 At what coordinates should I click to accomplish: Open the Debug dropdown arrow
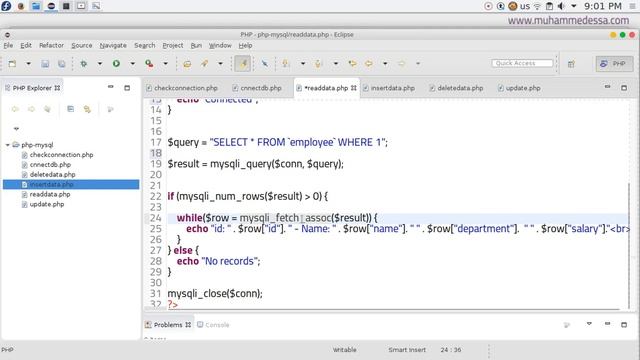coord(100,64)
